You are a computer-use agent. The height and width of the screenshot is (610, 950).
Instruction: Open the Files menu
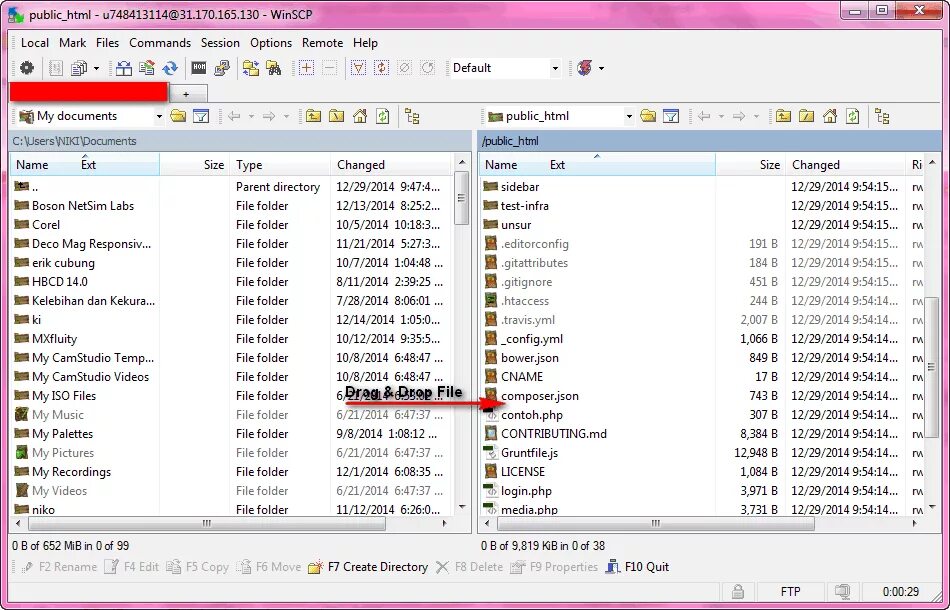(x=107, y=43)
